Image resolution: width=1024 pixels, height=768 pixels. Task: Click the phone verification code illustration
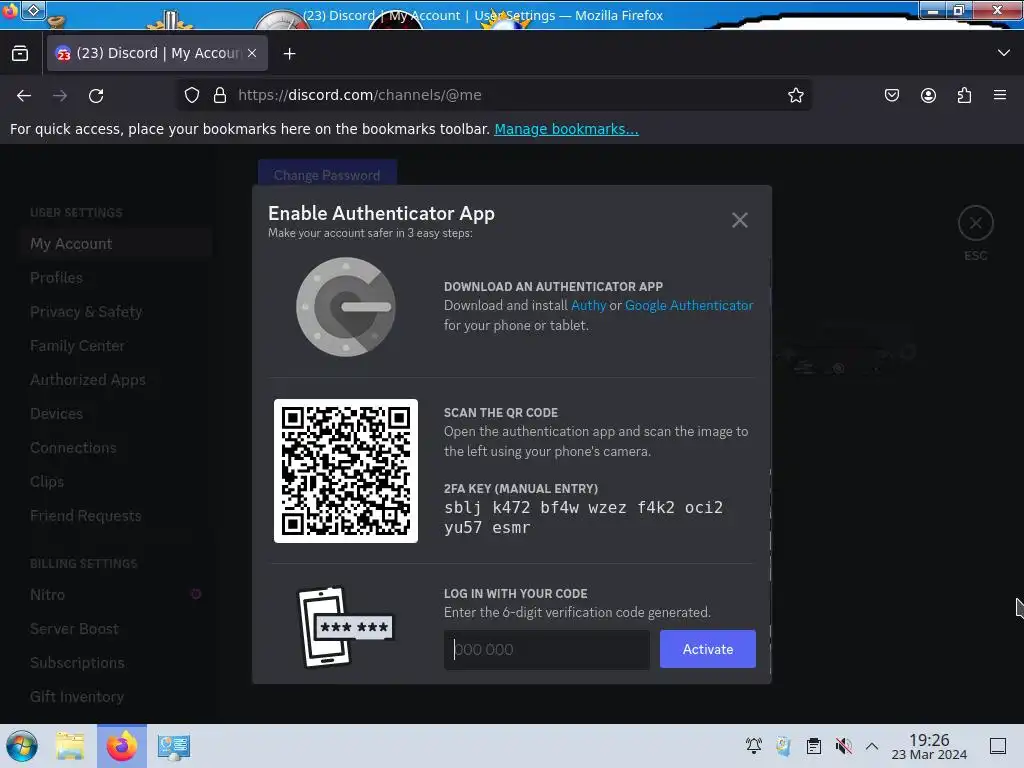pos(345,627)
